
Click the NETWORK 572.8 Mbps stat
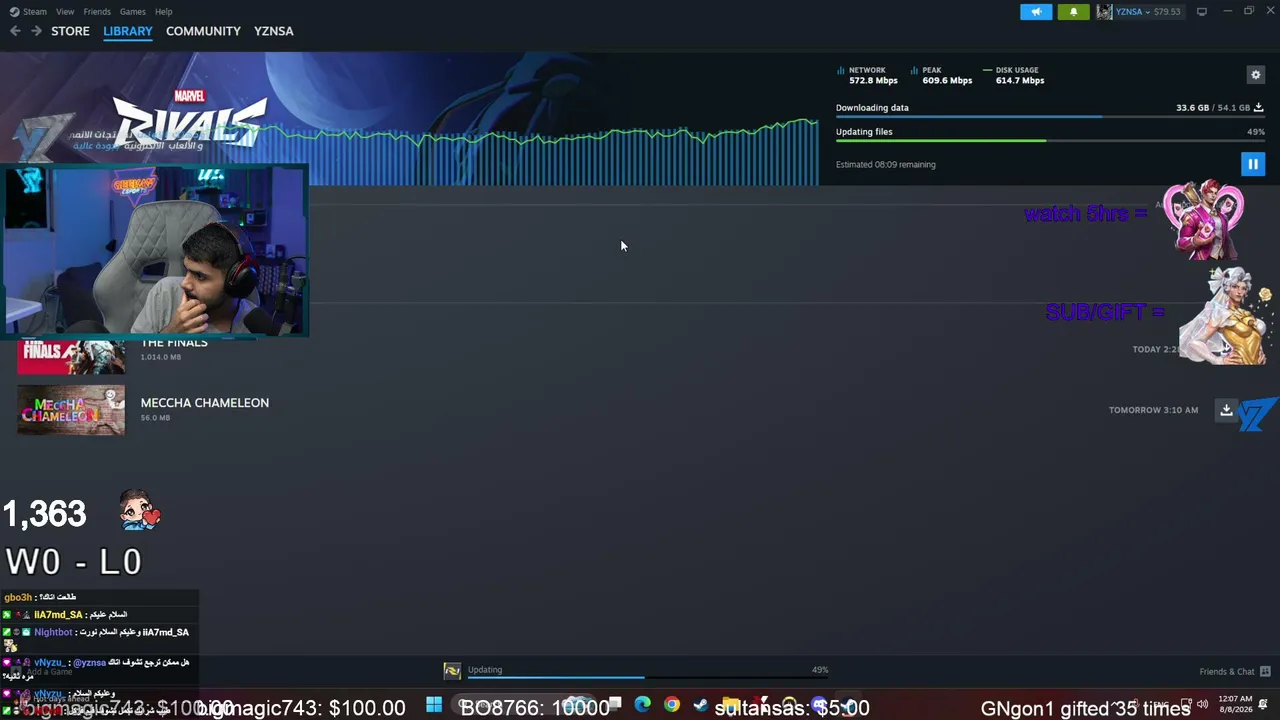[867, 75]
